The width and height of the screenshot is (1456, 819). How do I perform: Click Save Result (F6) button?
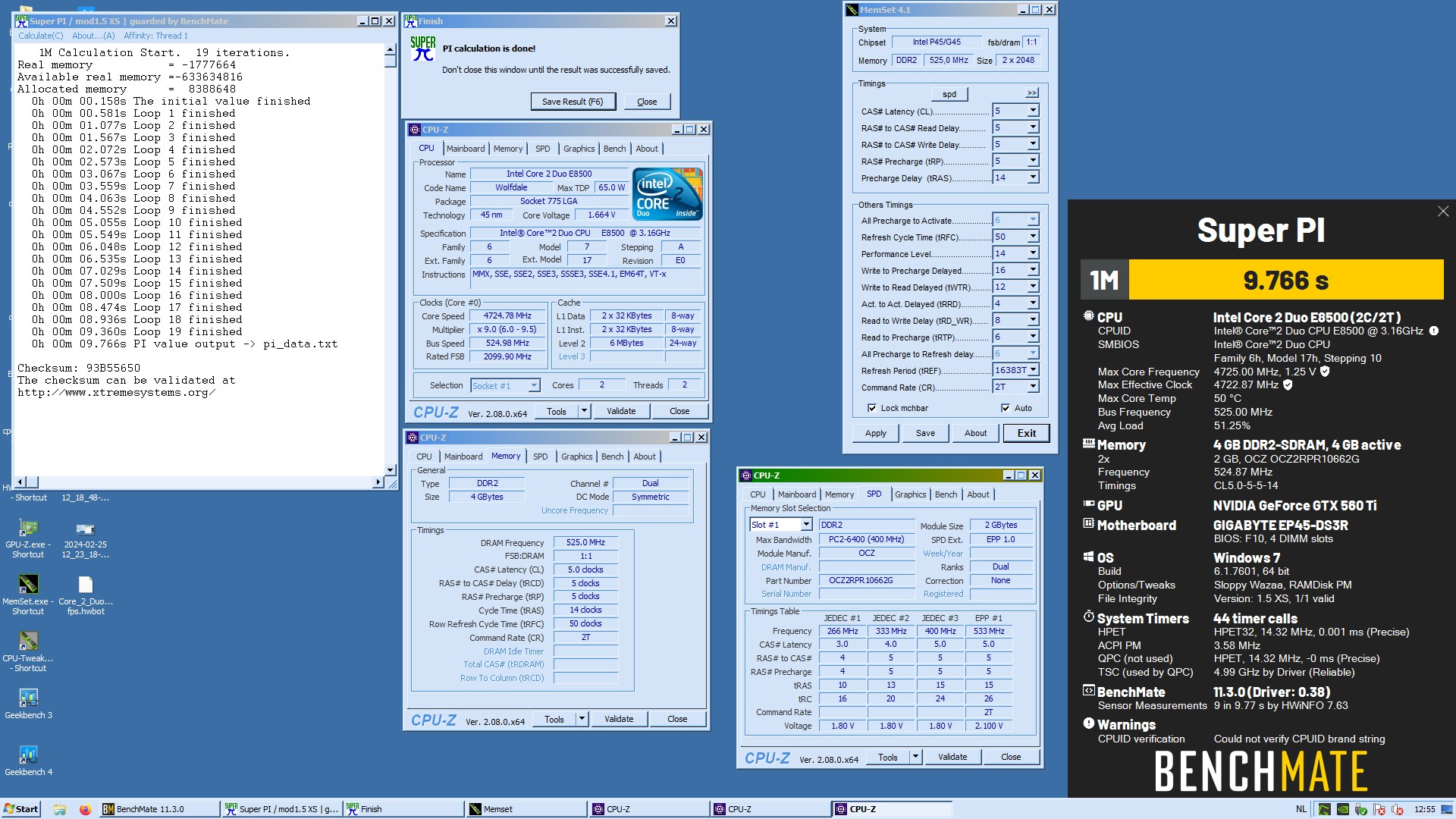573,102
